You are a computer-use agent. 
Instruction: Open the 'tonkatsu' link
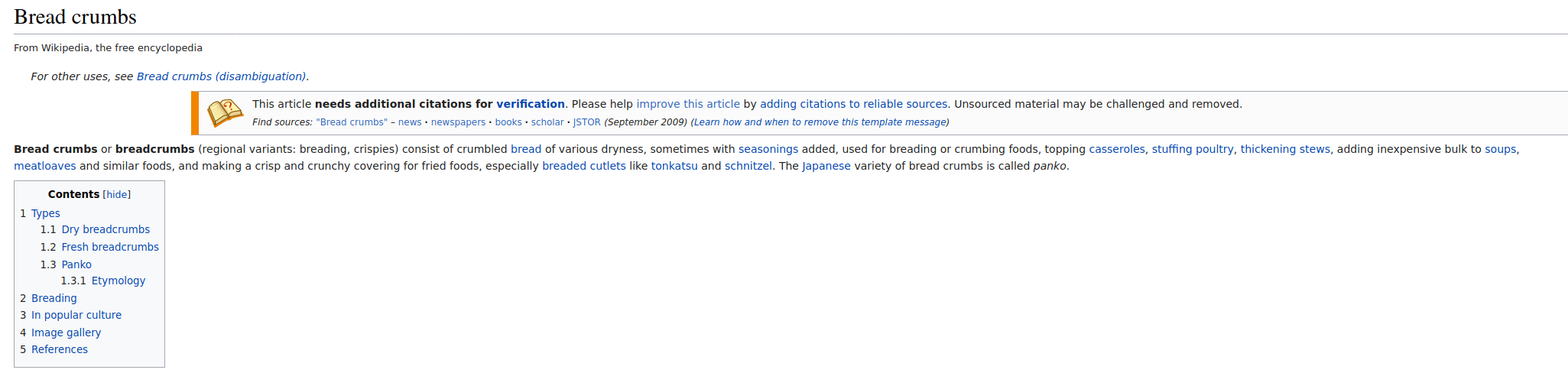point(674,166)
